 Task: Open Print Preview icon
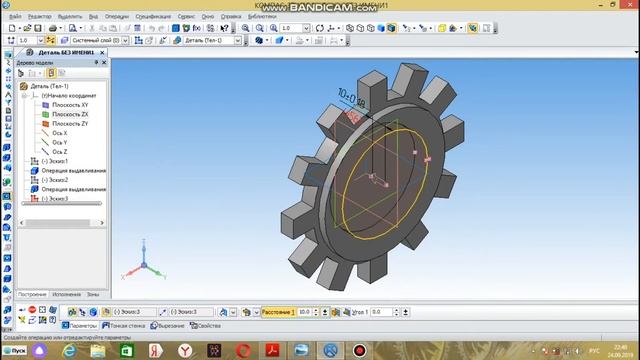point(73,28)
